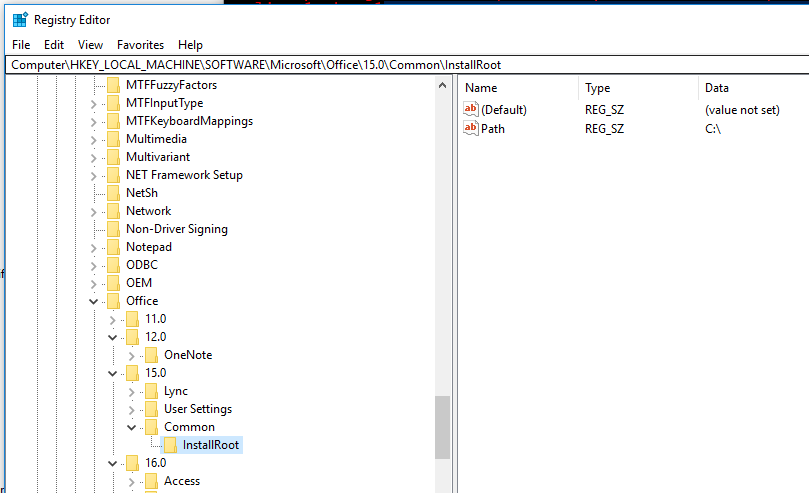Viewport: 809px width, 493px height.
Task: Select the 11.0 folder icon
Action: pos(133,319)
